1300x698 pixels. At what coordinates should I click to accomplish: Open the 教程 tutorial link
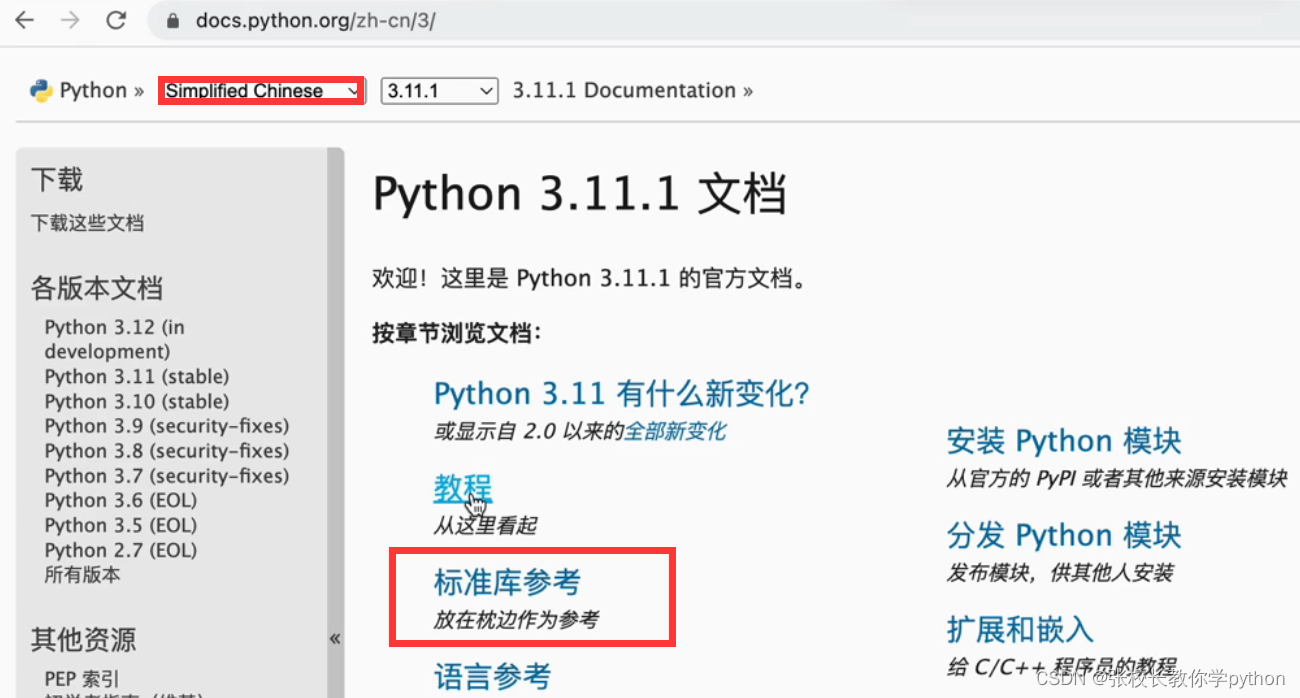tap(463, 489)
